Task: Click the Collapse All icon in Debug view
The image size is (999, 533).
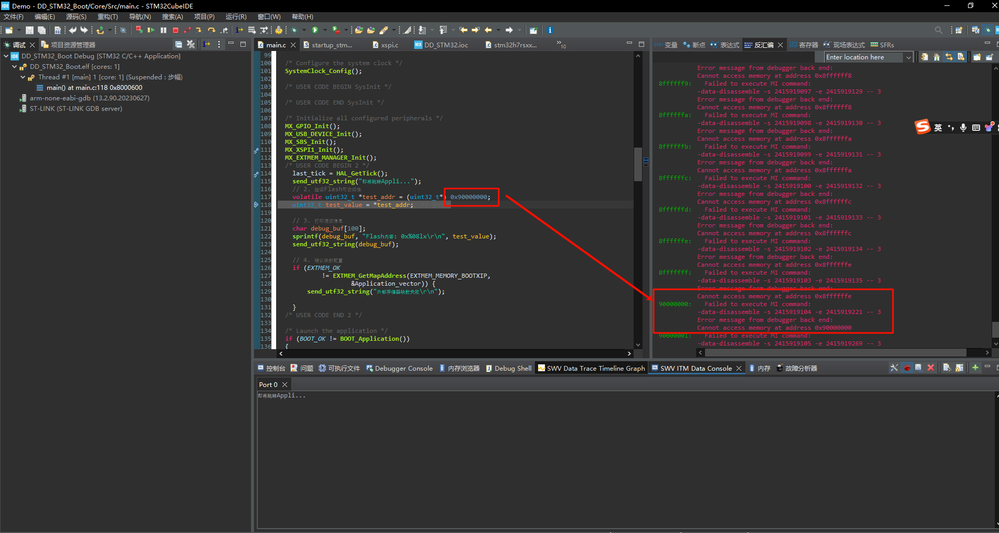Action: tap(178, 45)
